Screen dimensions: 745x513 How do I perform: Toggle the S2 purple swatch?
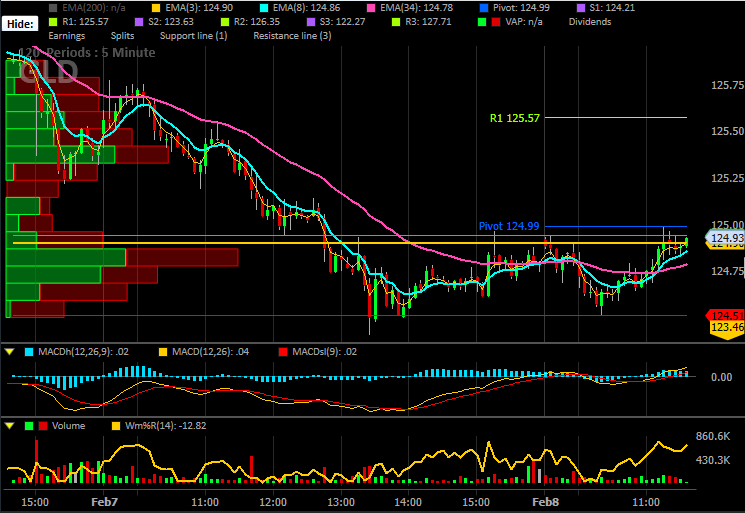139,22
